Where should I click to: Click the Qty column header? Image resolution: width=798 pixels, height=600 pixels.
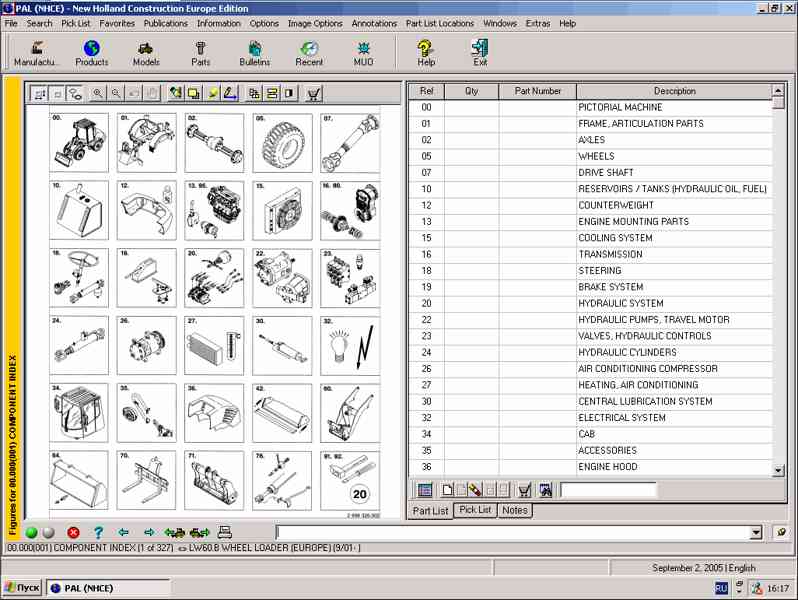pos(471,91)
